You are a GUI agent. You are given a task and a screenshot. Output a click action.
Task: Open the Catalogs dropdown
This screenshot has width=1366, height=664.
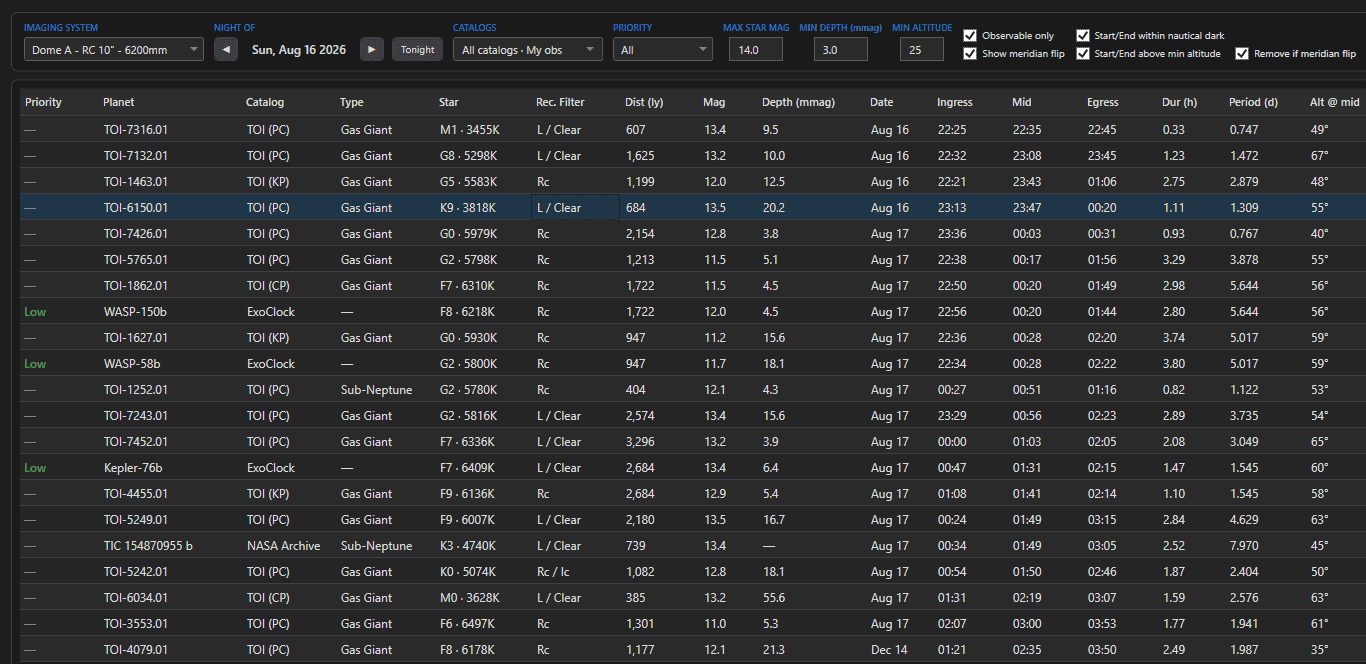point(528,49)
